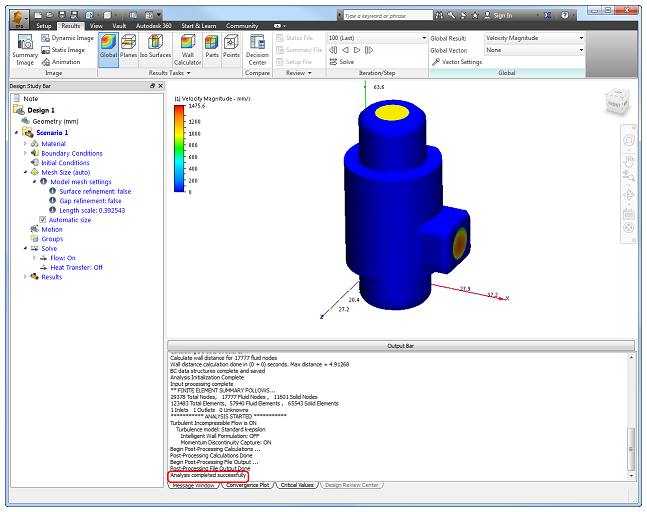This screenshot has height=512, width=647.
Task: Click the wrench icon in title bar
Action: click(x=451, y=15)
